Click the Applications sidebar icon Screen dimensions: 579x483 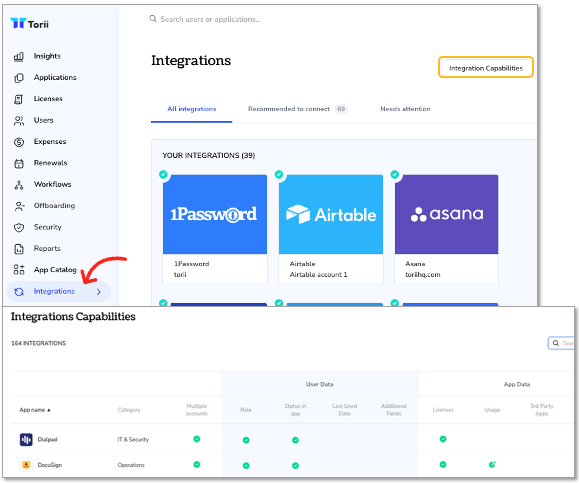[x=19, y=78]
